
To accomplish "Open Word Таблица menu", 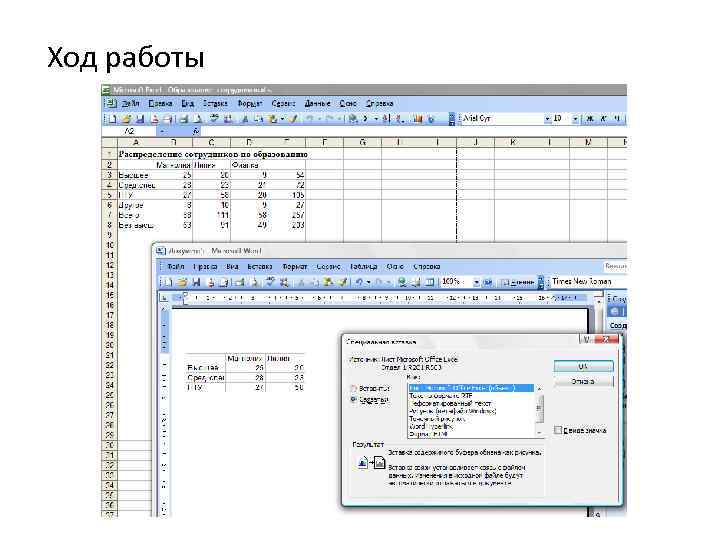I will (x=363, y=266).
